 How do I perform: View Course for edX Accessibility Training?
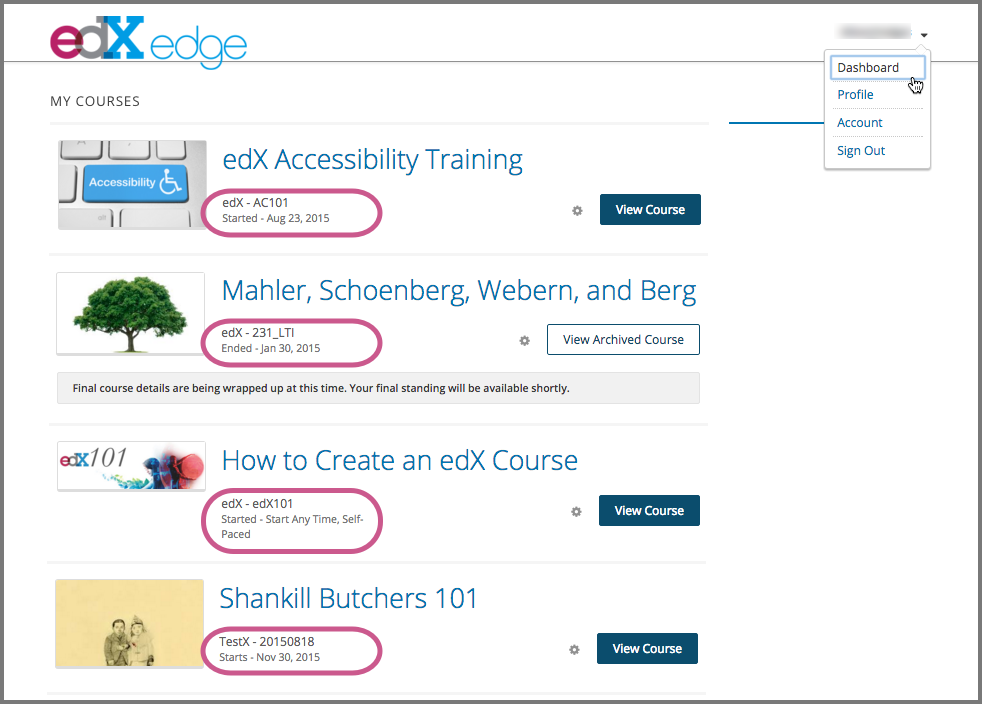pos(650,210)
